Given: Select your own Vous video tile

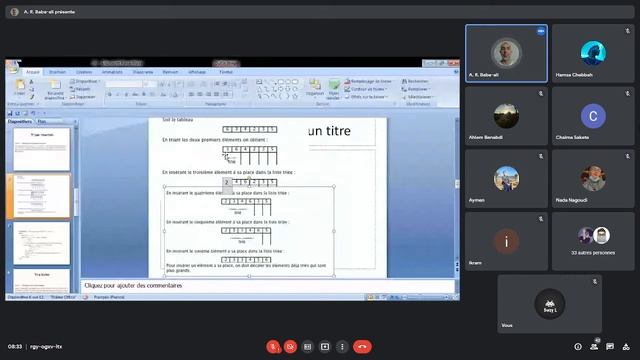Looking at the screenshot, I should point(549,304).
